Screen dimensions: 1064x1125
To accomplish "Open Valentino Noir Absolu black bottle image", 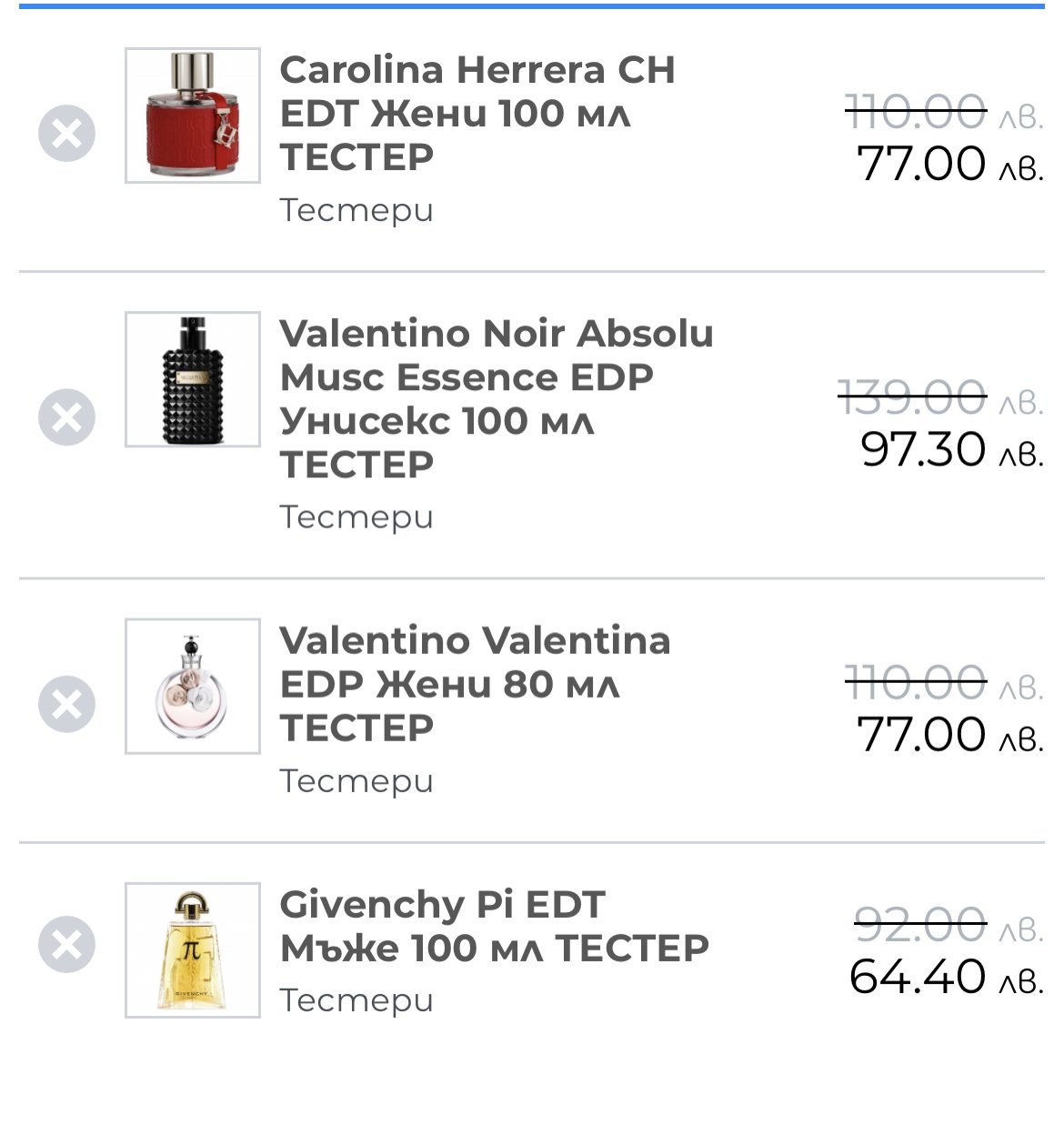I will (192, 379).
